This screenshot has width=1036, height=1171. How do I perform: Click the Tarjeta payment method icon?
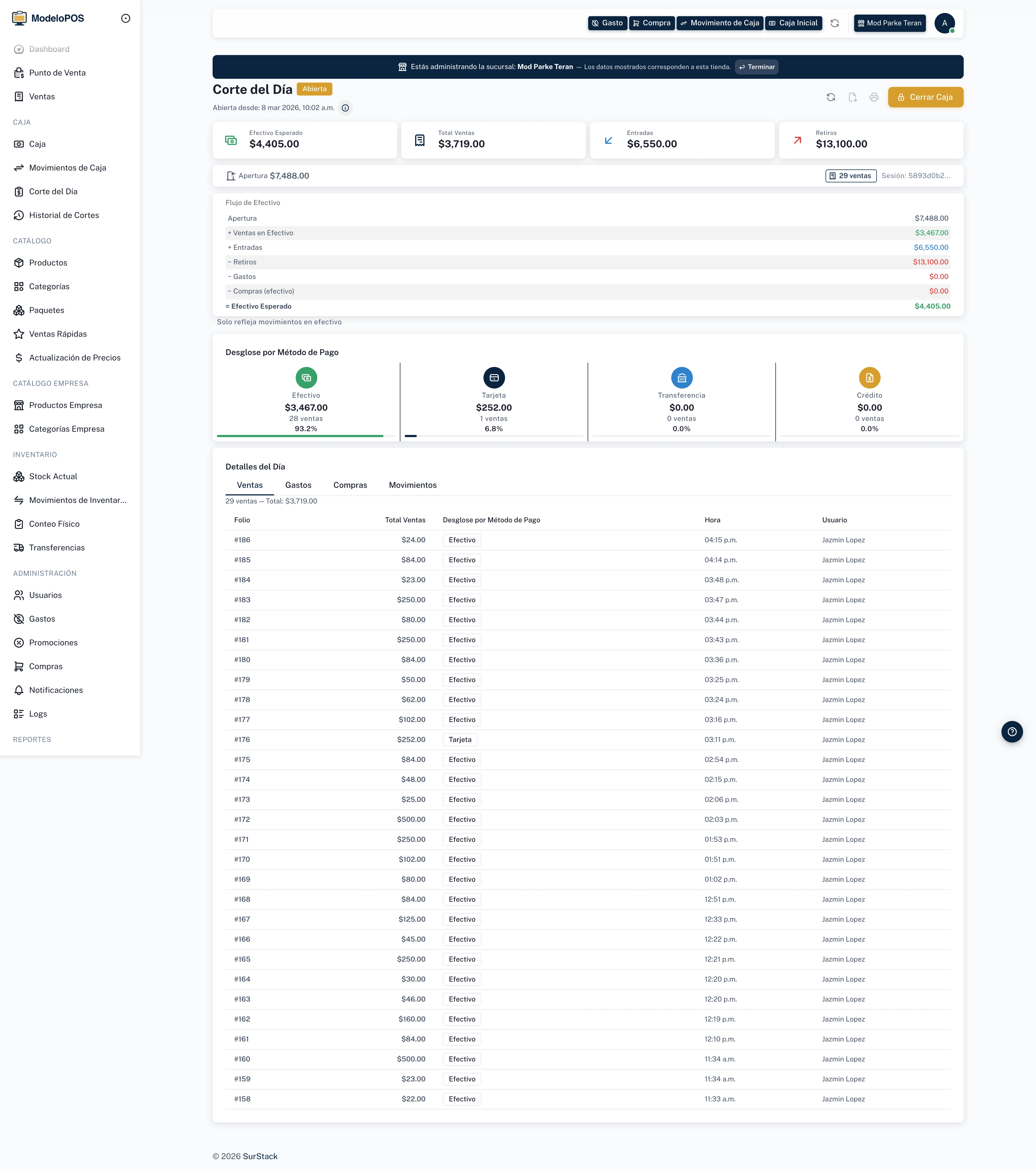click(494, 377)
